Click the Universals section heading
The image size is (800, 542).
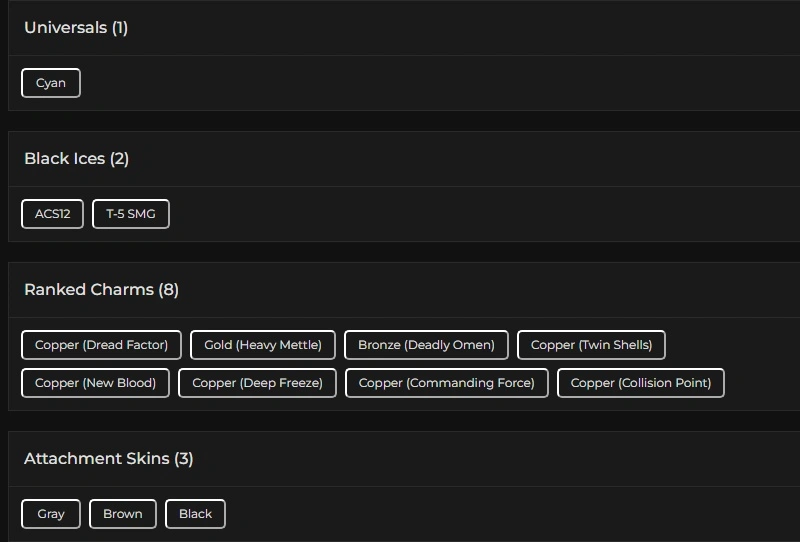click(65, 28)
